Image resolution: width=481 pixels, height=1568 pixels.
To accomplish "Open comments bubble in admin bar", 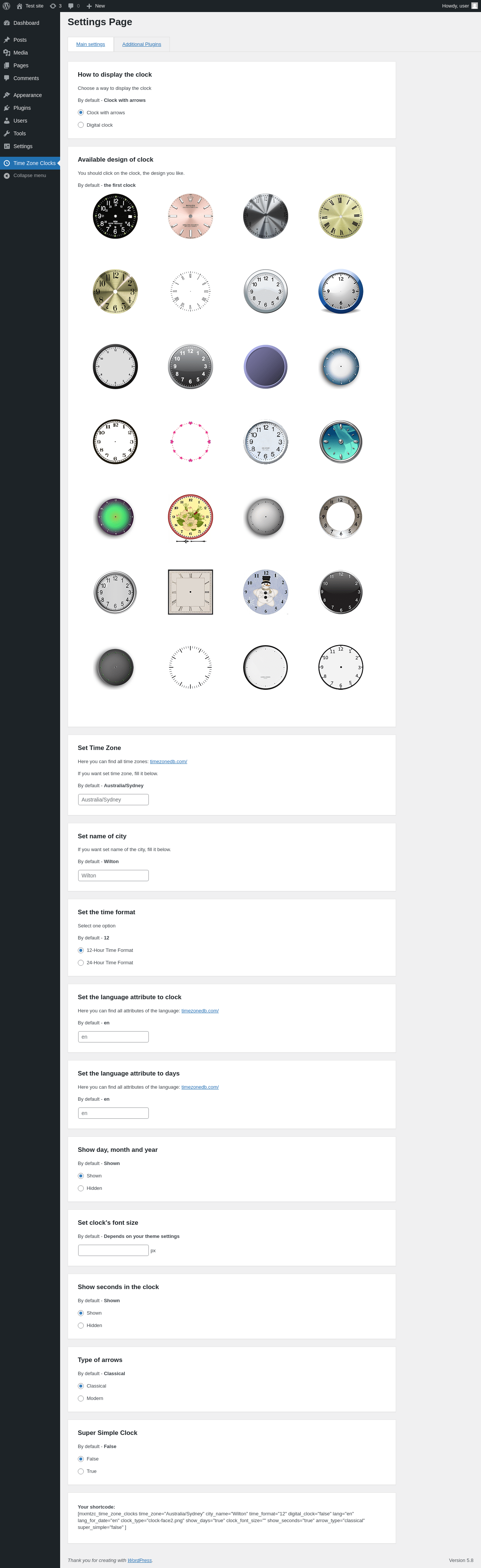I will pyautogui.click(x=74, y=6).
